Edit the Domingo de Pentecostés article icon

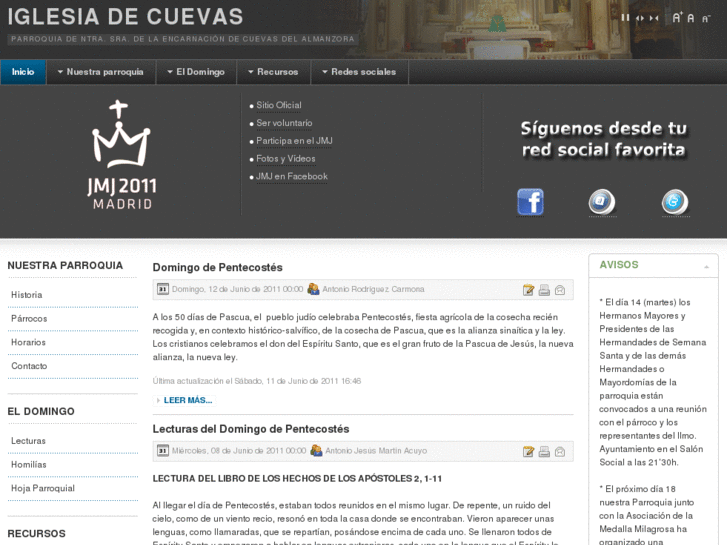(528, 290)
